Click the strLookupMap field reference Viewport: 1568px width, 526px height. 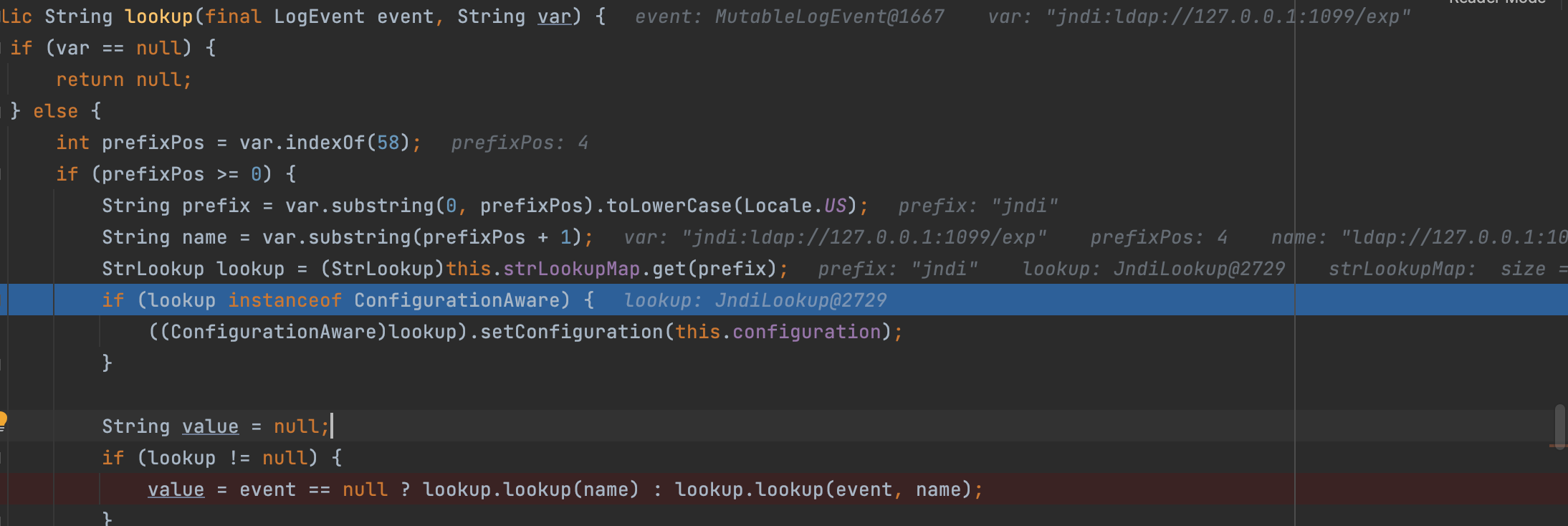pyautogui.click(x=571, y=269)
